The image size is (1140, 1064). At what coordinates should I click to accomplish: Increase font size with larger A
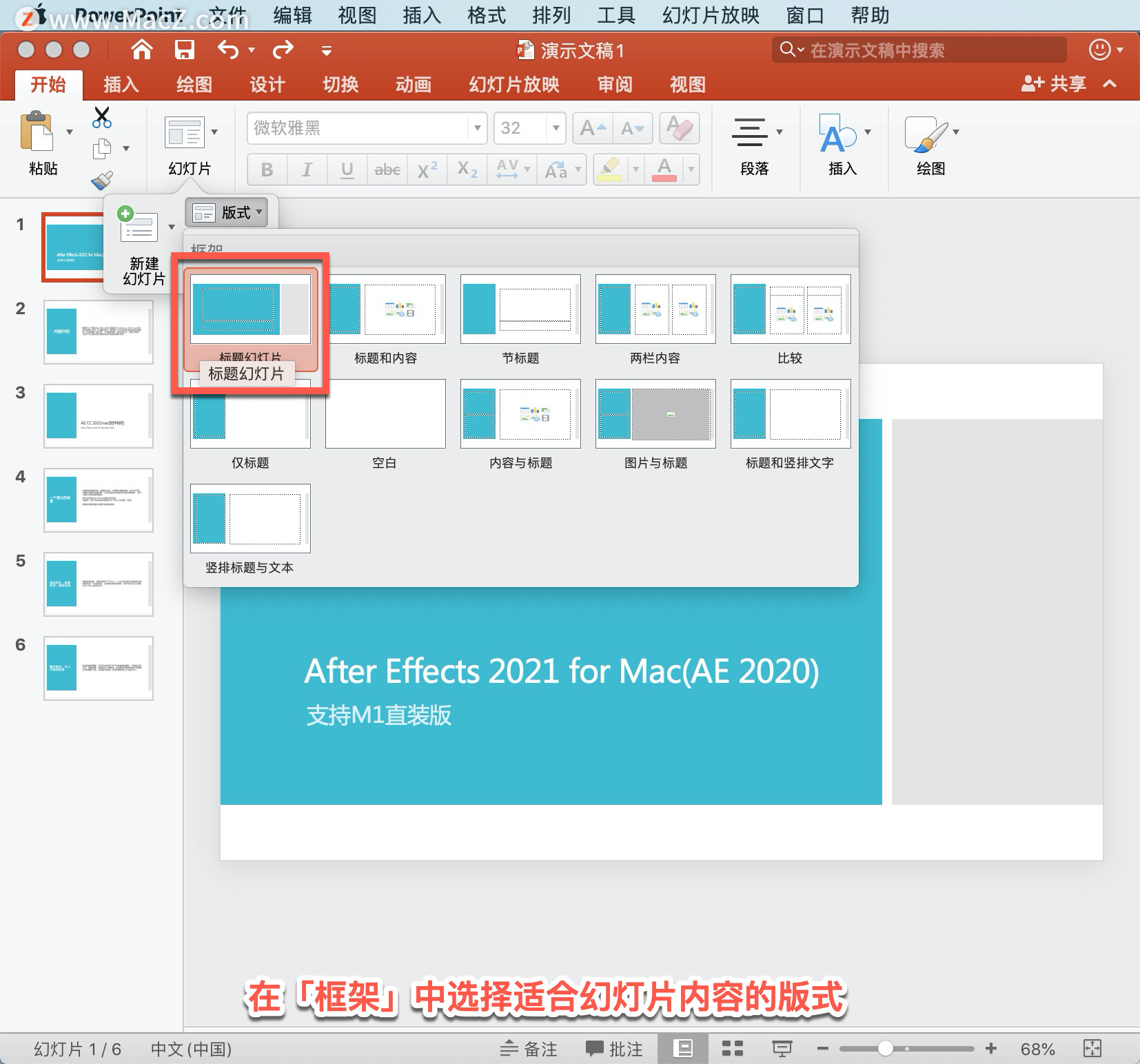point(593,128)
